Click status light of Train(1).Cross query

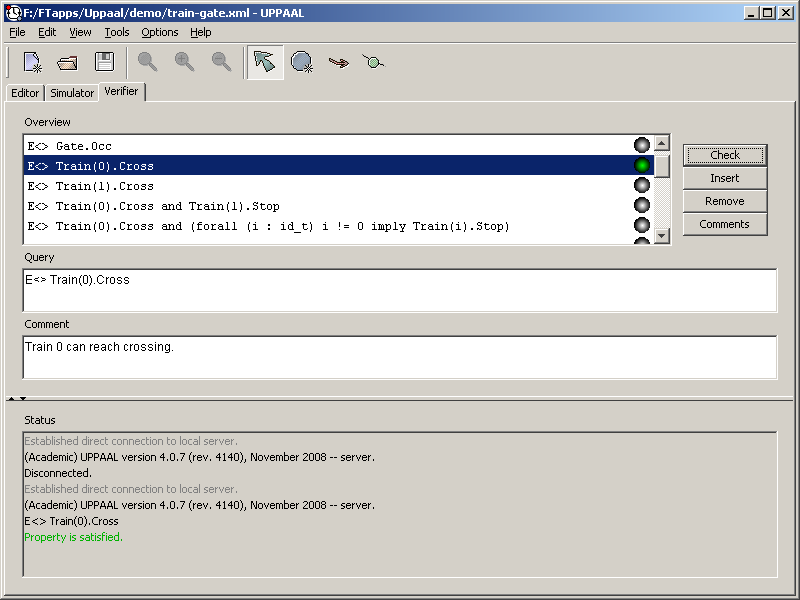pyautogui.click(x=642, y=185)
